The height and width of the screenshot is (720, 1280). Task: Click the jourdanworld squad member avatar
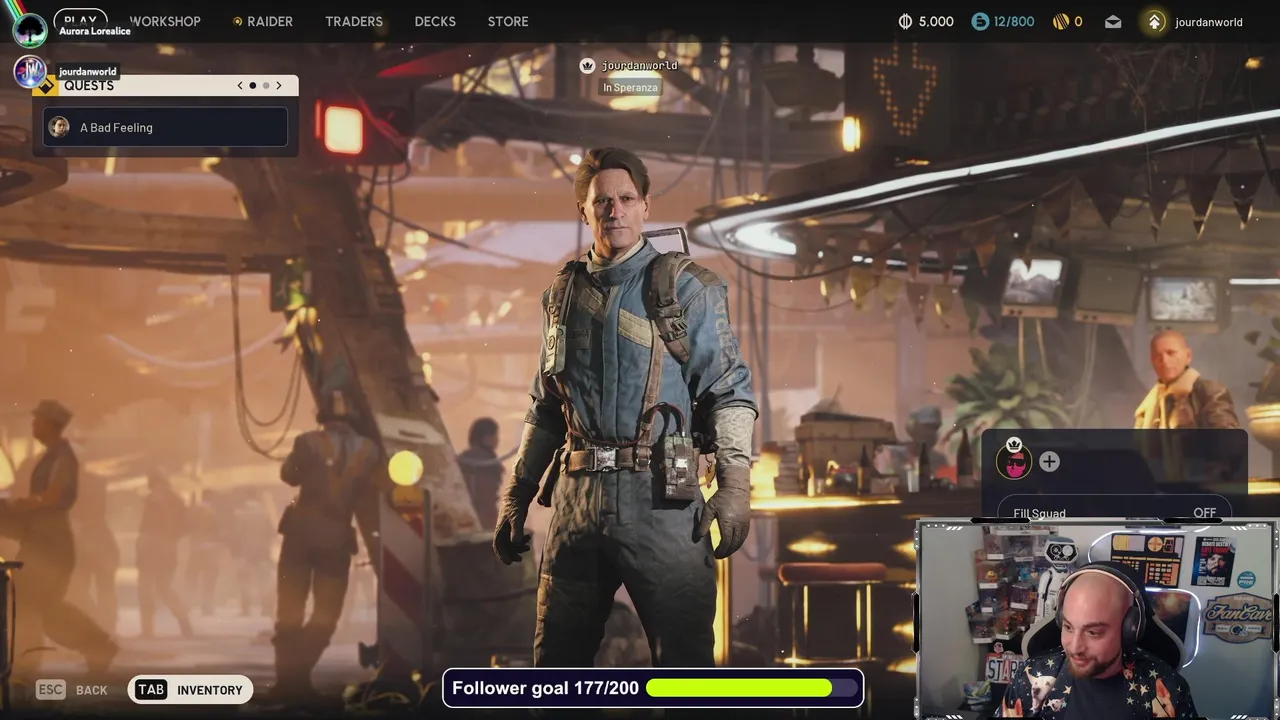(x=29, y=72)
